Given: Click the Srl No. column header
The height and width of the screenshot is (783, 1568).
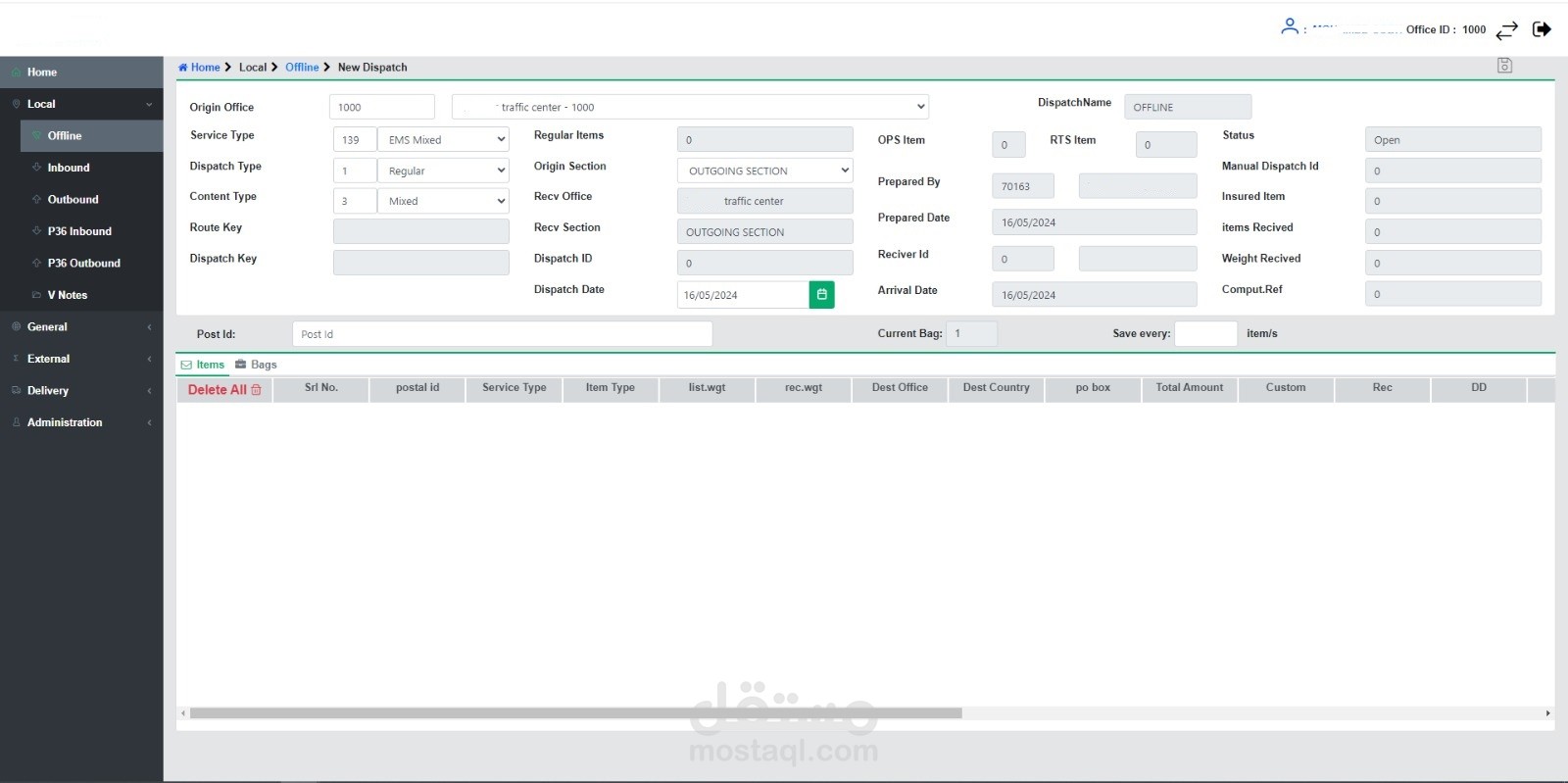Looking at the screenshot, I should (x=321, y=388).
